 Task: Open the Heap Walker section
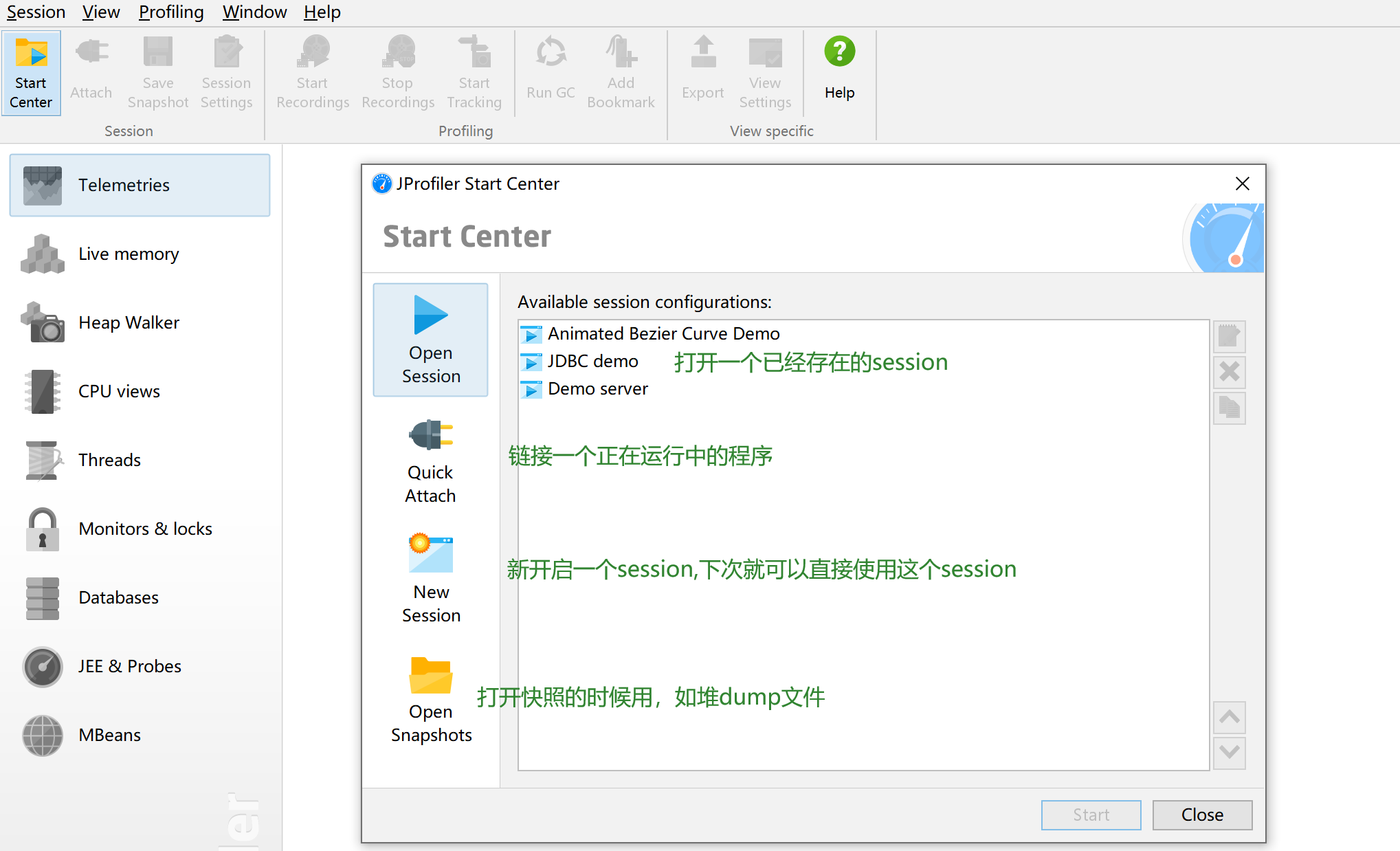pos(140,322)
